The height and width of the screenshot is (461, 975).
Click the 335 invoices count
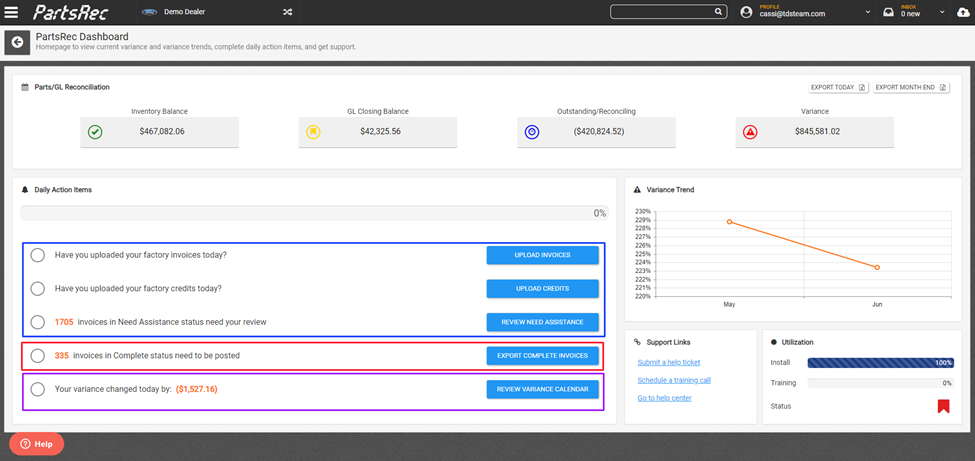point(62,356)
